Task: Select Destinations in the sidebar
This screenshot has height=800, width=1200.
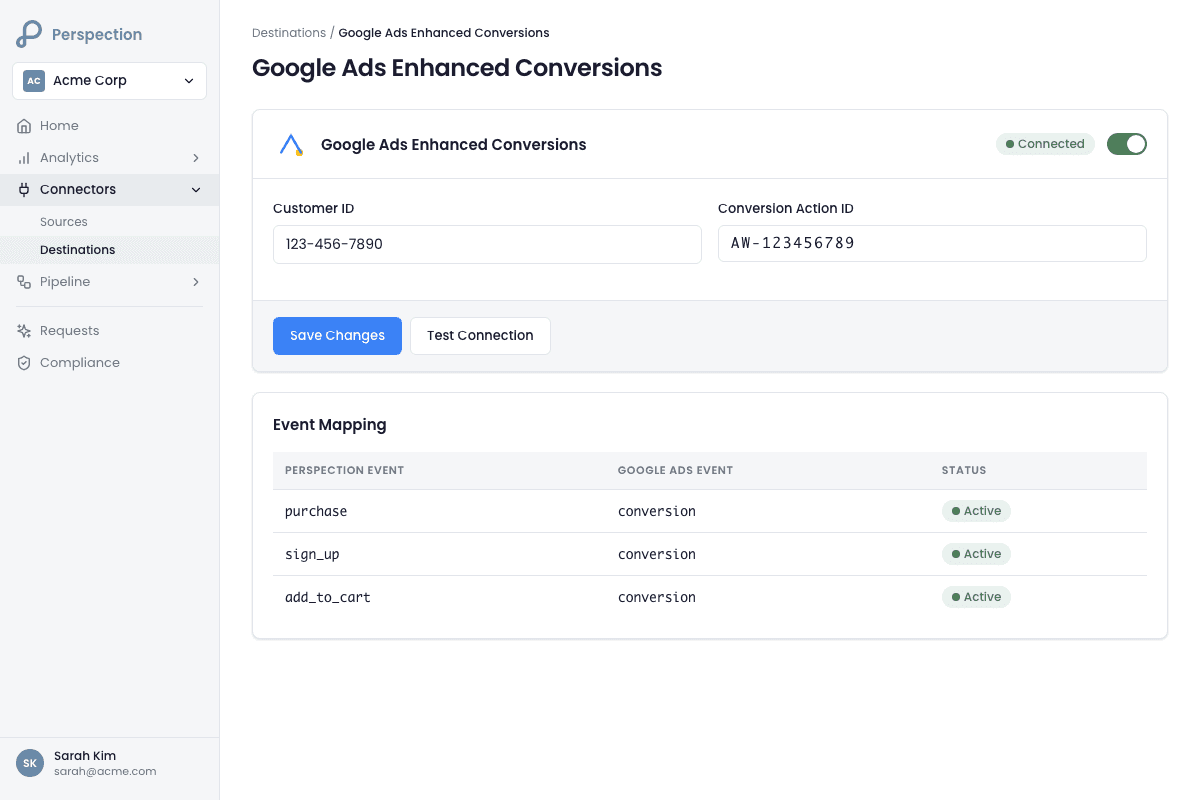Action: pyautogui.click(x=77, y=250)
